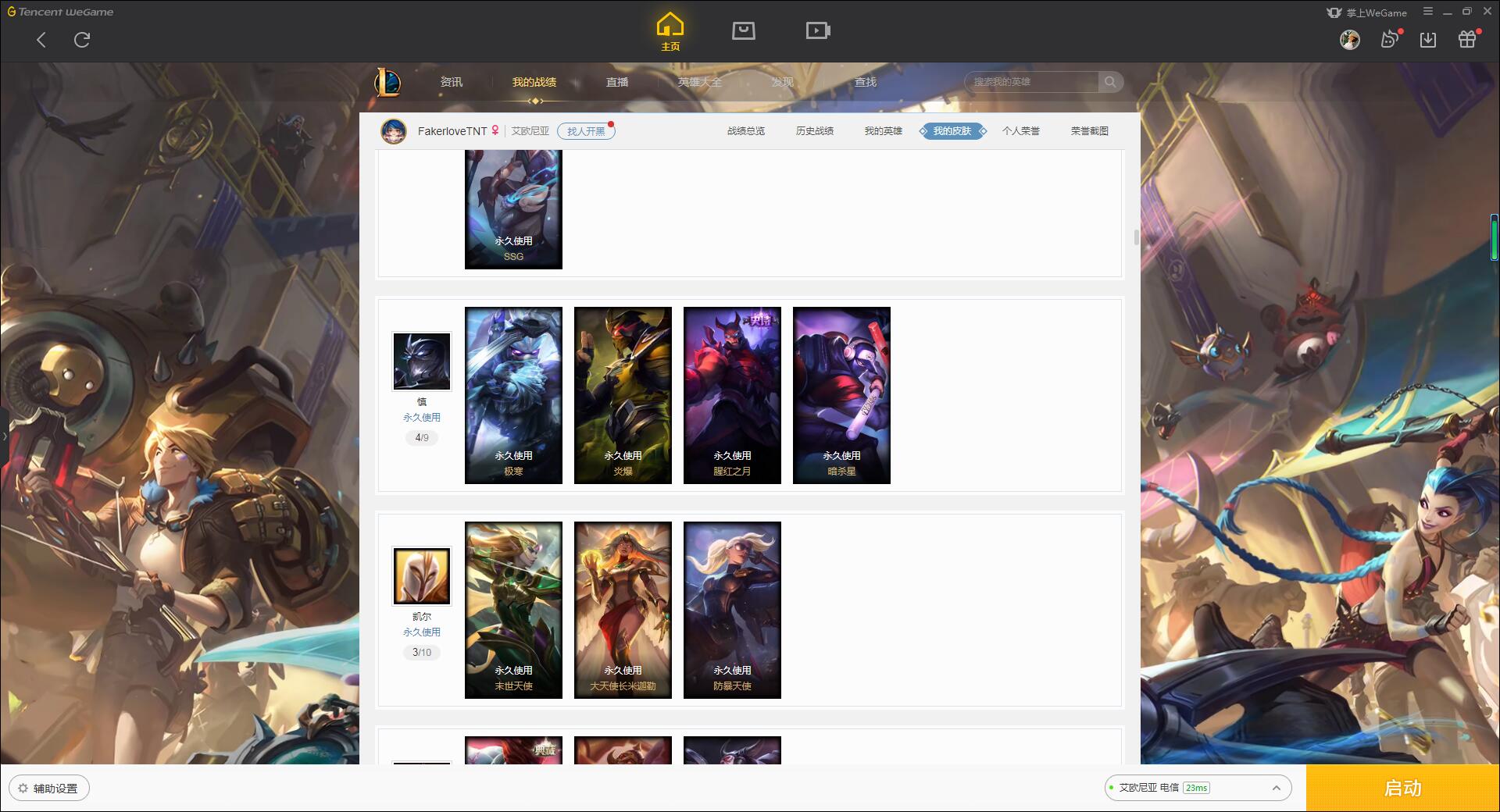Image resolution: width=1500 pixels, height=812 pixels.
Task: Go back with the back arrow
Action: click(x=41, y=40)
